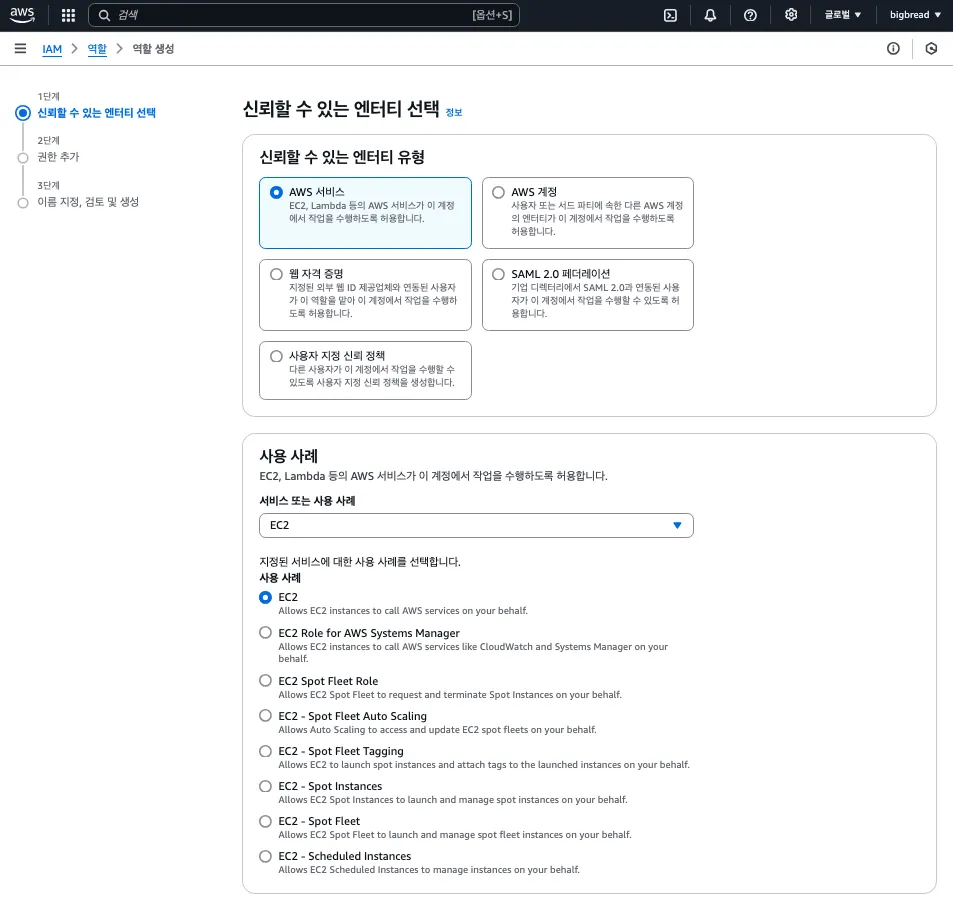Open the notifications bell icon

point(710,15)
